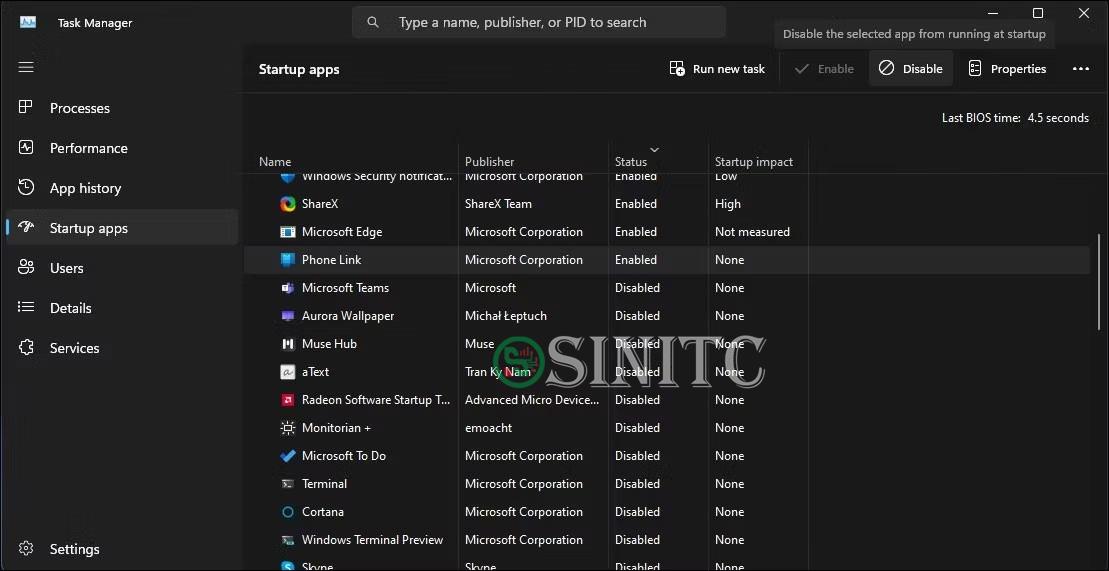Viewport: 1109px width, 571px height.
Task: Click the Windows Terminal Preview icon
Action: pyautogui.click(x=288, y=540)
